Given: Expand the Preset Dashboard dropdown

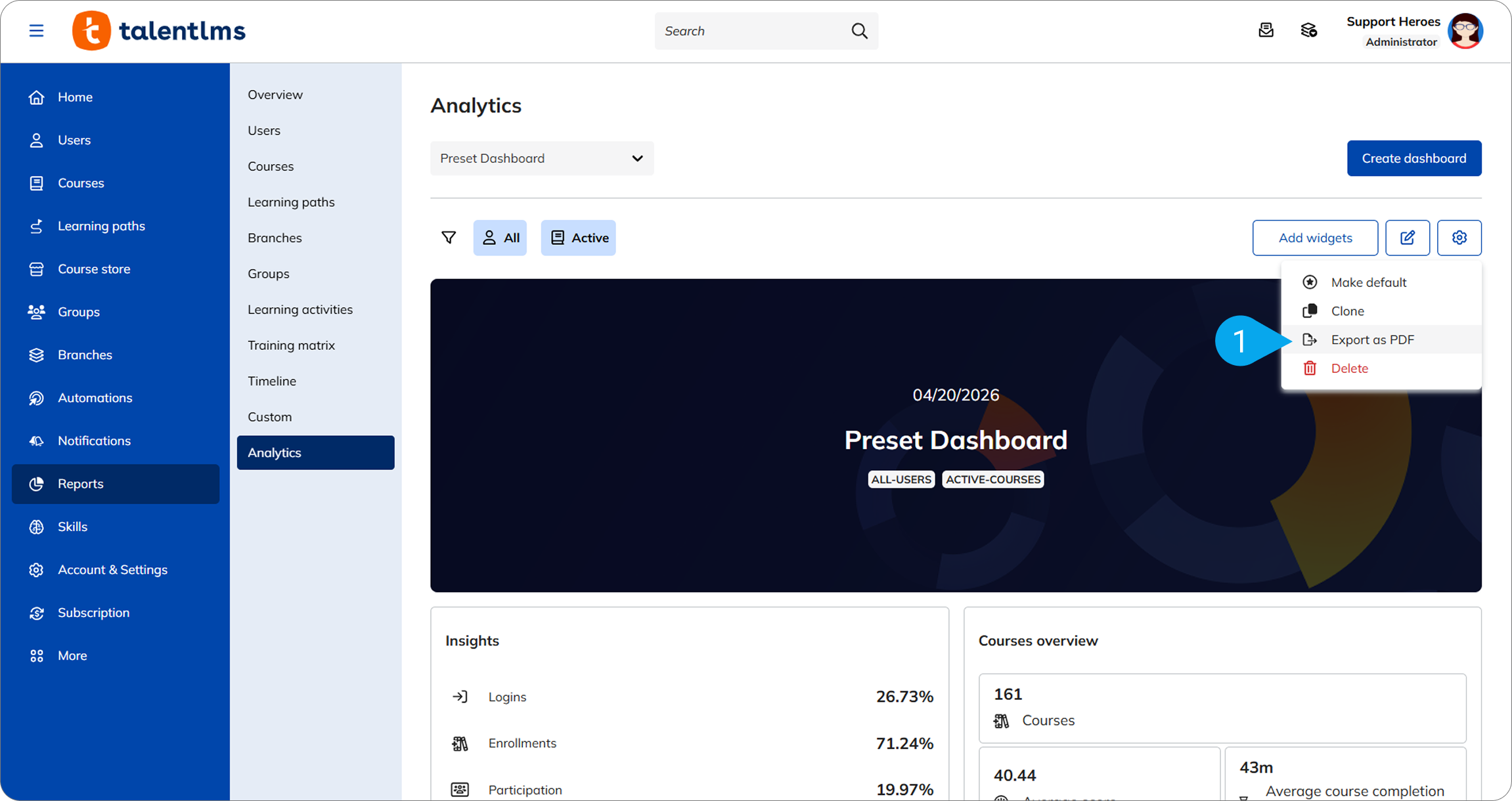Looking at the screenshot, I should click(x=542, y=158).
